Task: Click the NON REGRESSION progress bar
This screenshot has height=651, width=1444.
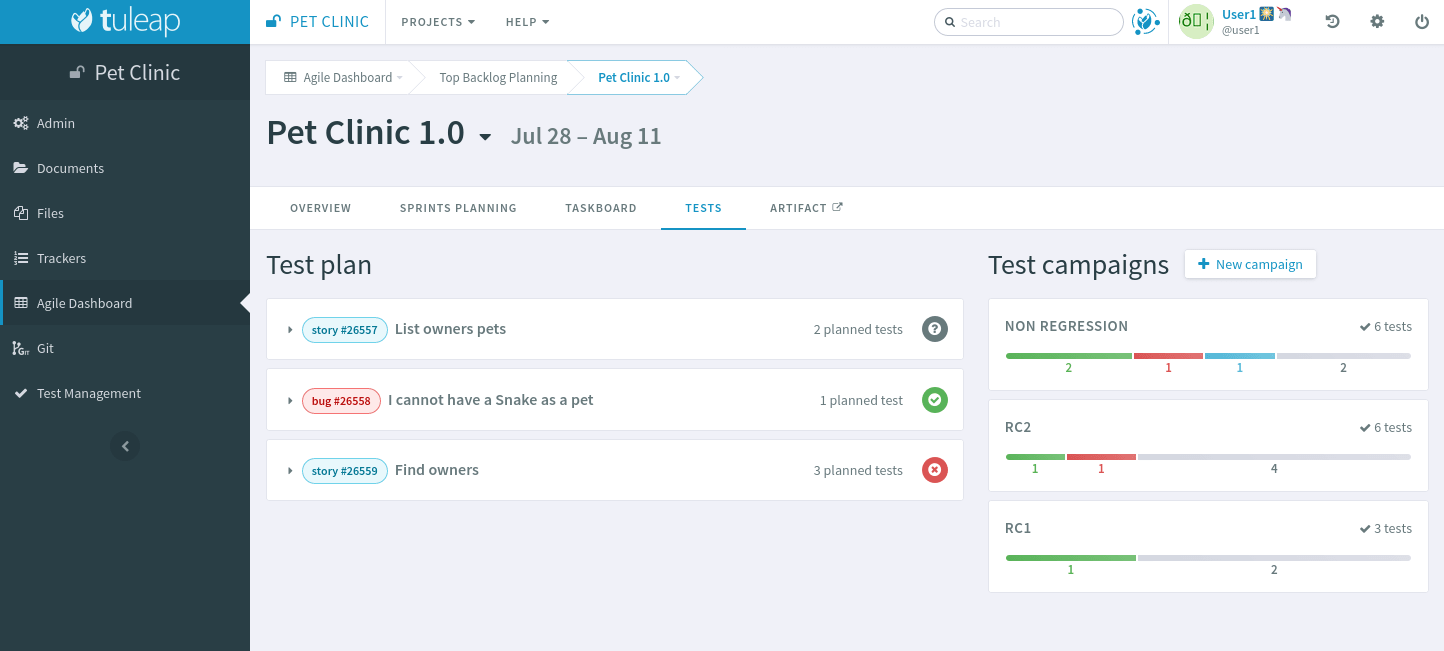Action: pyautogui.click(x=1207, y=355)
